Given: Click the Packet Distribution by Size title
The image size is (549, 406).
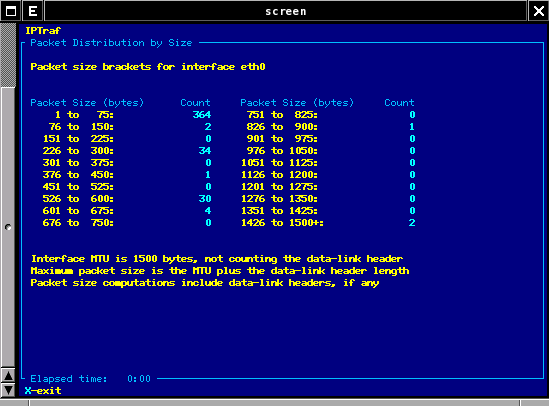Looking at the screenshot, I should click(111, 43).
